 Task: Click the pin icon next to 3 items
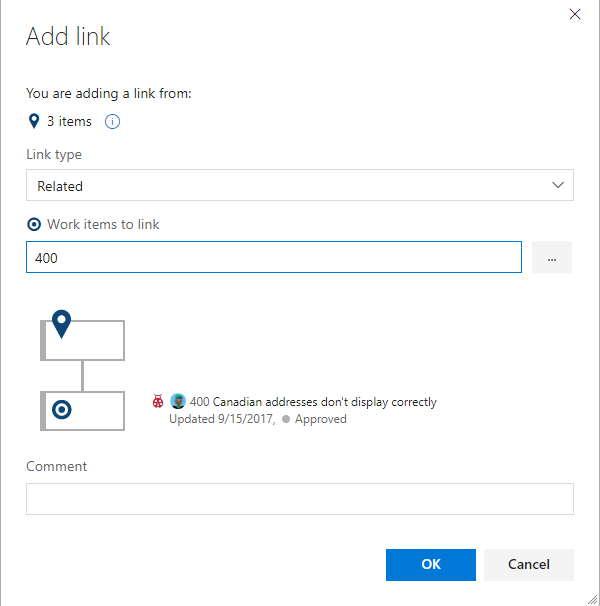(34, 121)
